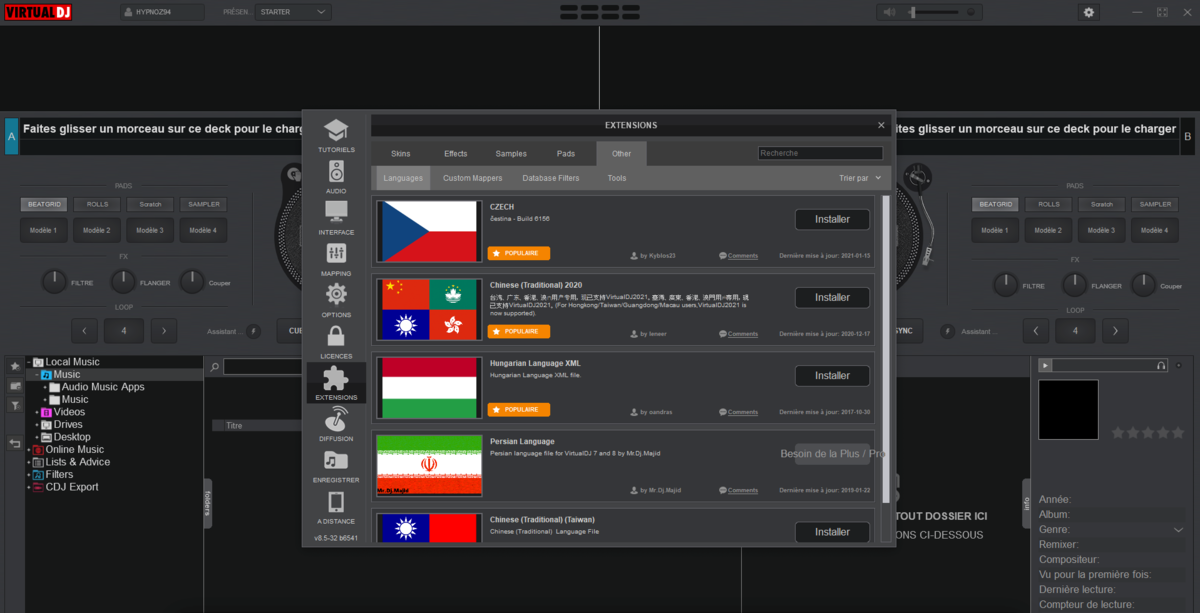
Task: Select the BEATGRID pads mode on right deck
Action: [996, 204]
